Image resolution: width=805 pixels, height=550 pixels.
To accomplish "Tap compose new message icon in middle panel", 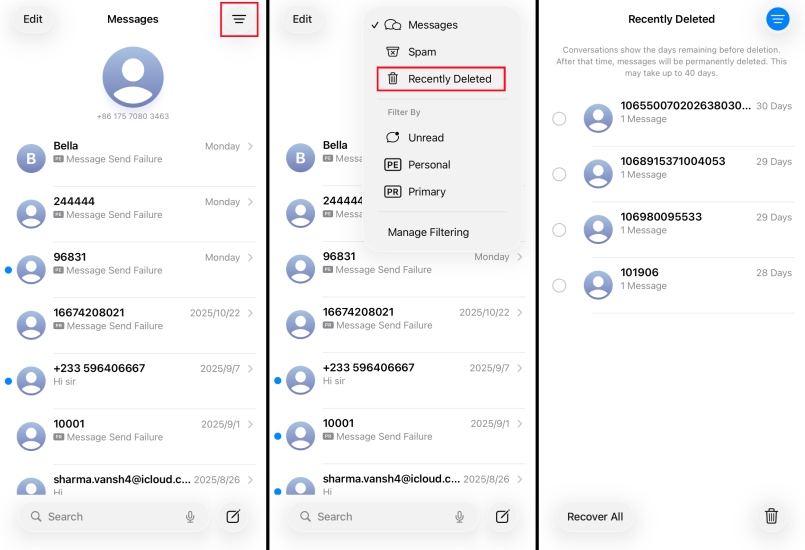I will [502, 516].
